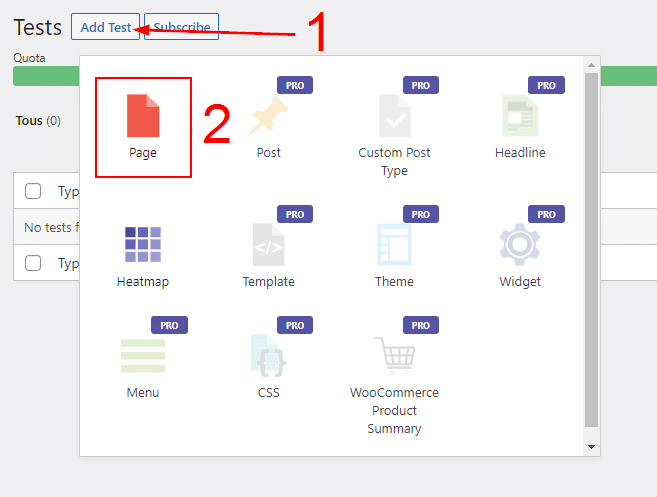The height and width of the screenshot is (497, 657).
Task: Select the CSS braces file icon
Action: coord(268,356)
